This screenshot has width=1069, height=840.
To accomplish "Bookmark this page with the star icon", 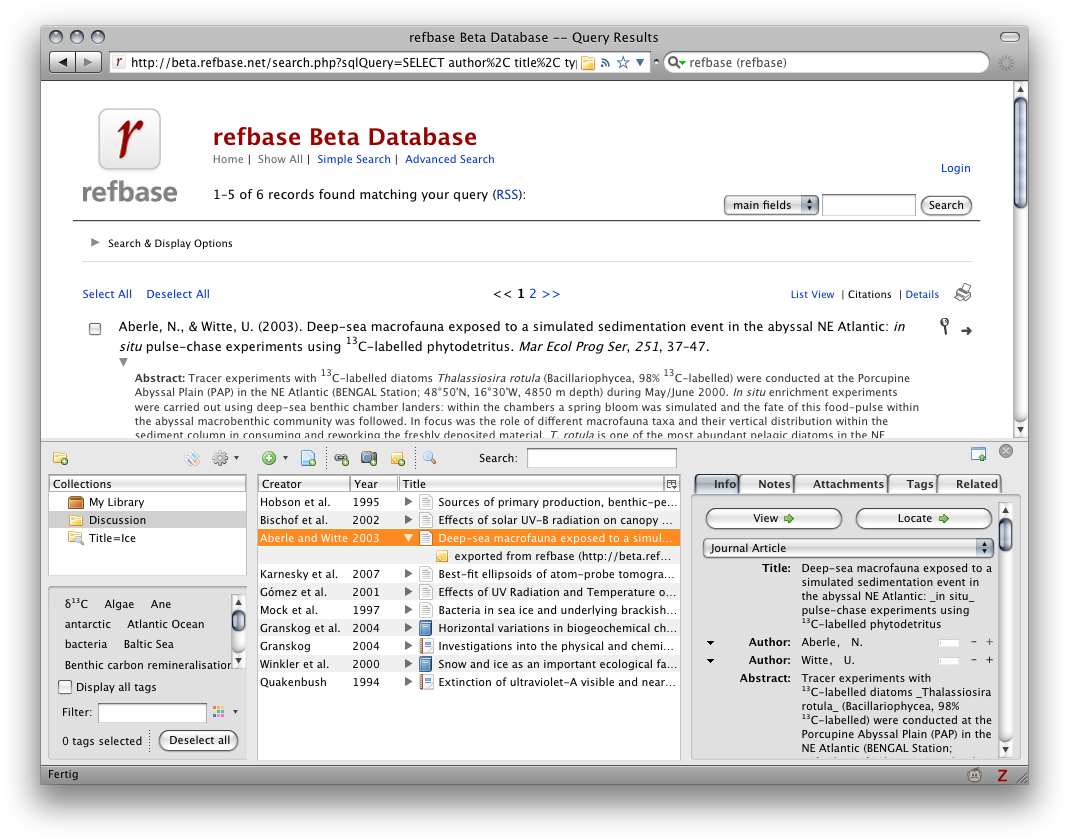I will (623, 63).
